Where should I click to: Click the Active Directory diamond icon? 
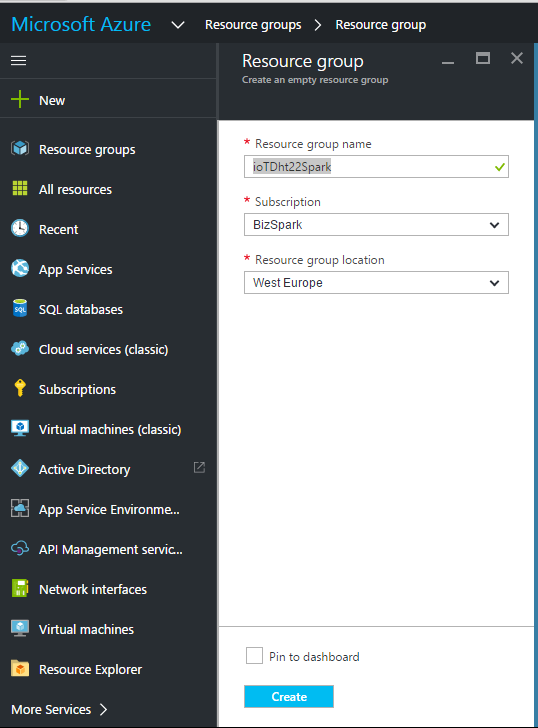20,468
